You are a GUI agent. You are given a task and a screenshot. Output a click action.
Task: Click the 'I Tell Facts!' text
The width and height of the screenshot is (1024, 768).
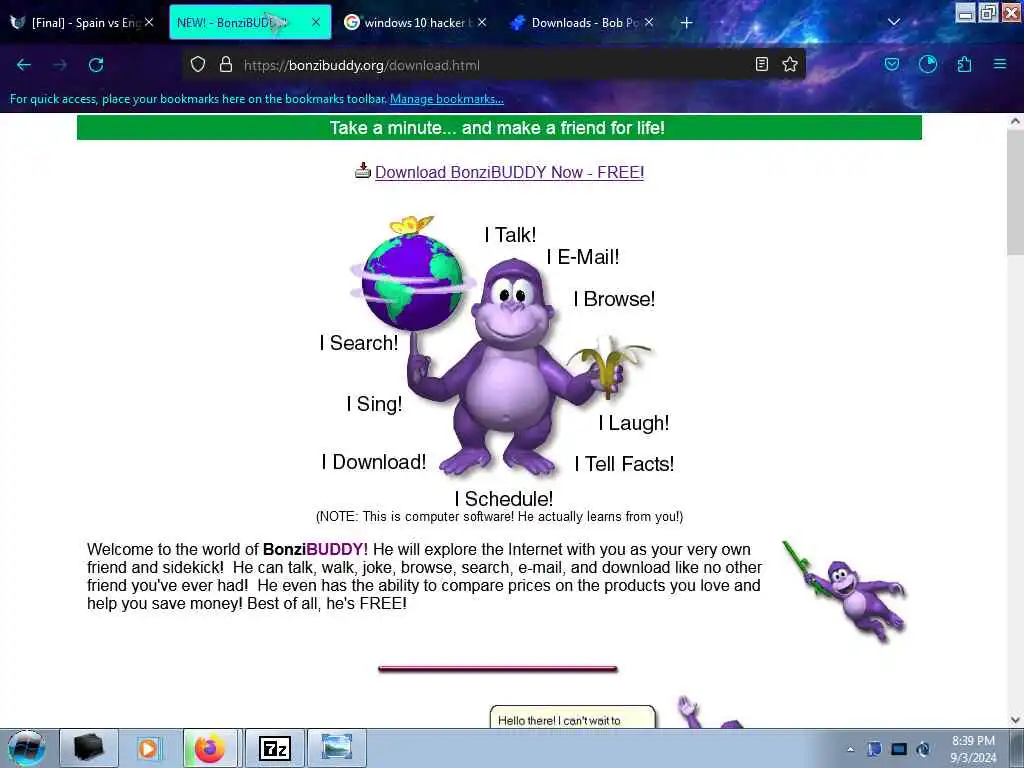tap(624, 464)
